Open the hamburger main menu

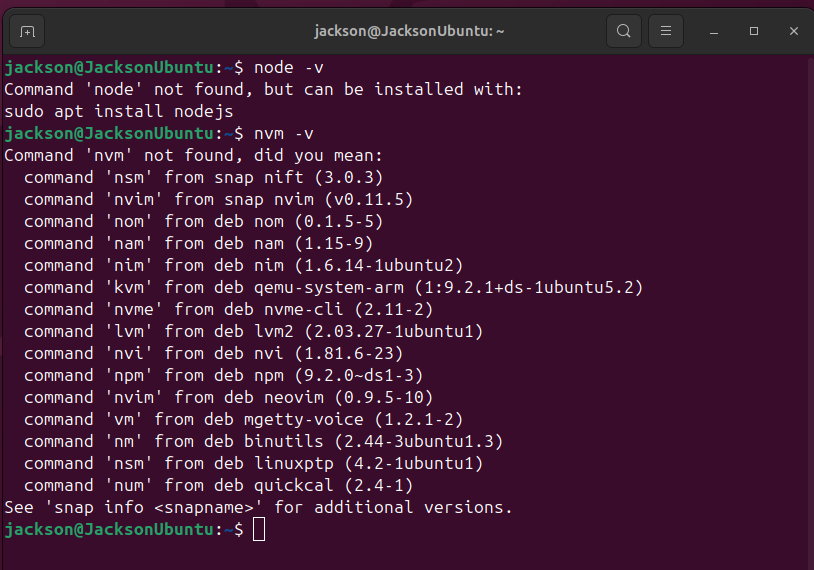665,31
